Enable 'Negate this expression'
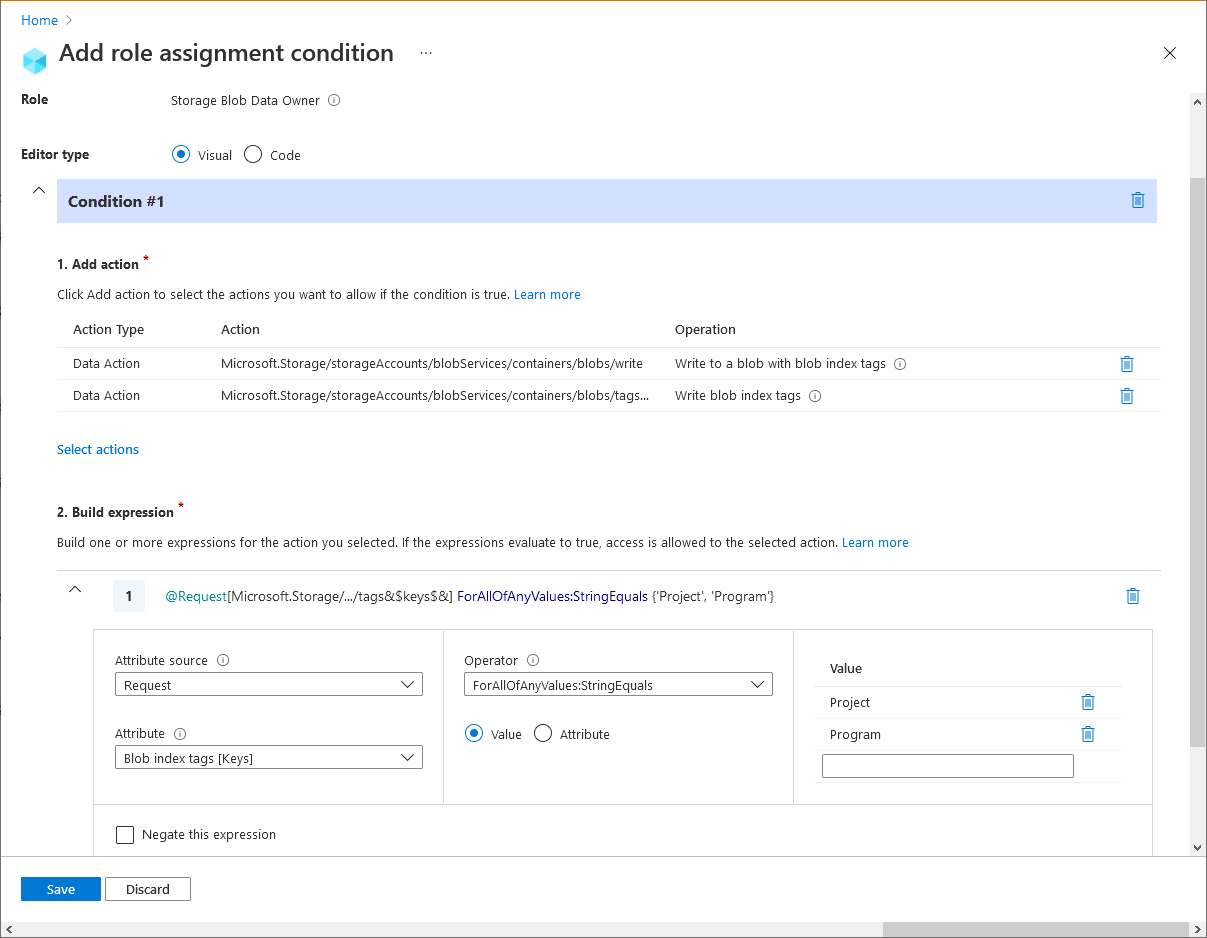This screenshot has width=1207, height=938. click(x=125, y=833)
